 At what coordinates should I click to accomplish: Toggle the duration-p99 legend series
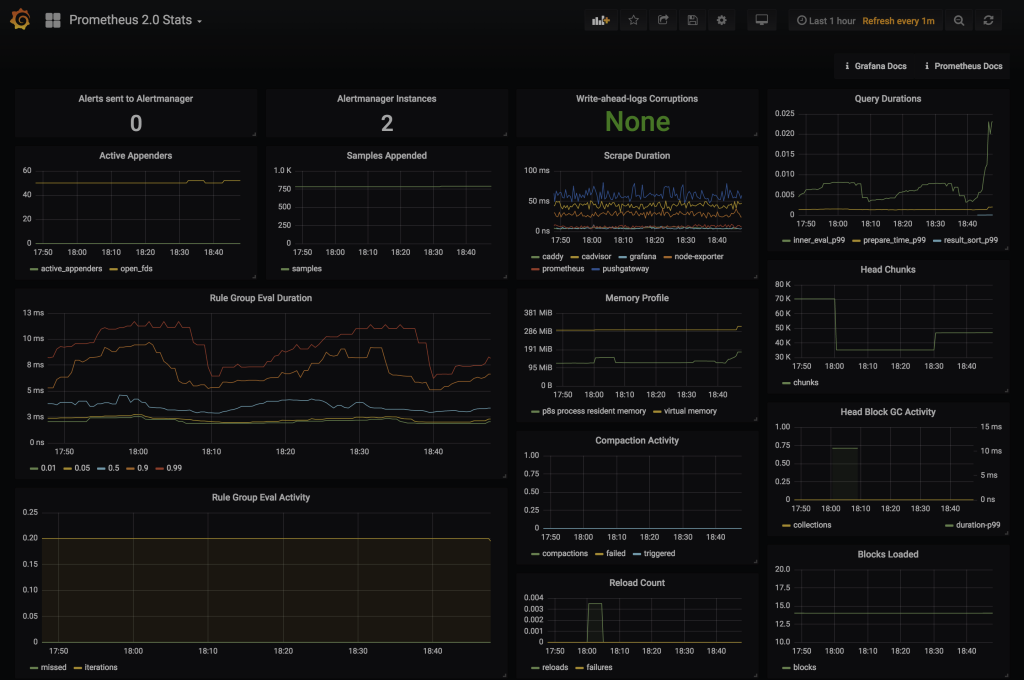point(978,525)
